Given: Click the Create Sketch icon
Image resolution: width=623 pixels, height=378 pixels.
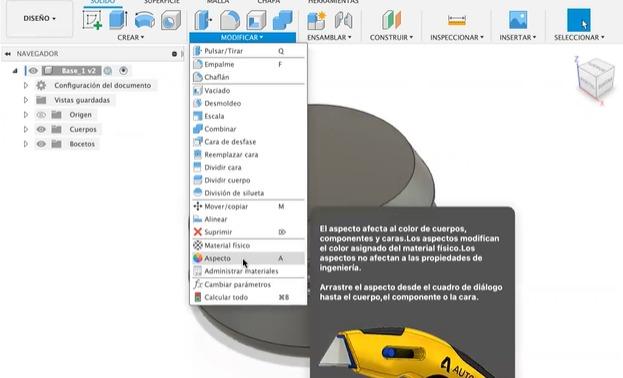Looking at the screenshot, I should pyautogui.click(x=92, y=20).
